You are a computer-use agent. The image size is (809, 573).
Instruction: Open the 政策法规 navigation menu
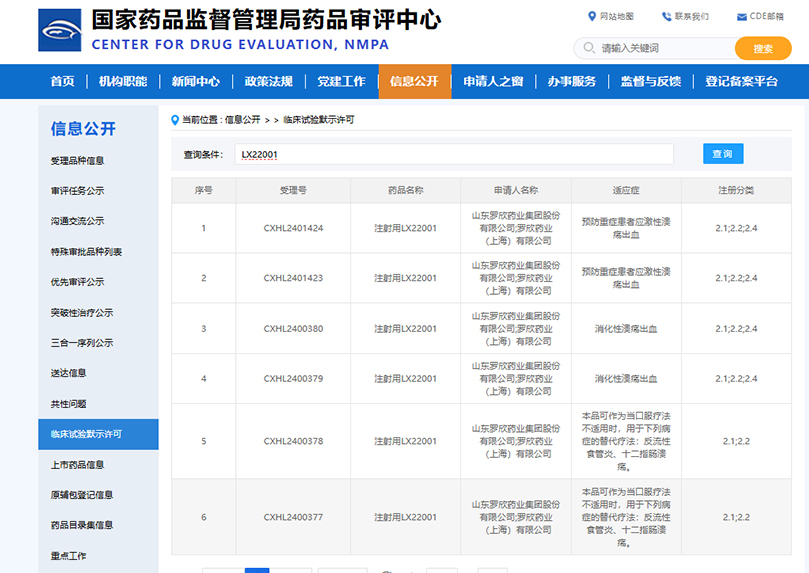tap(268, 82)
